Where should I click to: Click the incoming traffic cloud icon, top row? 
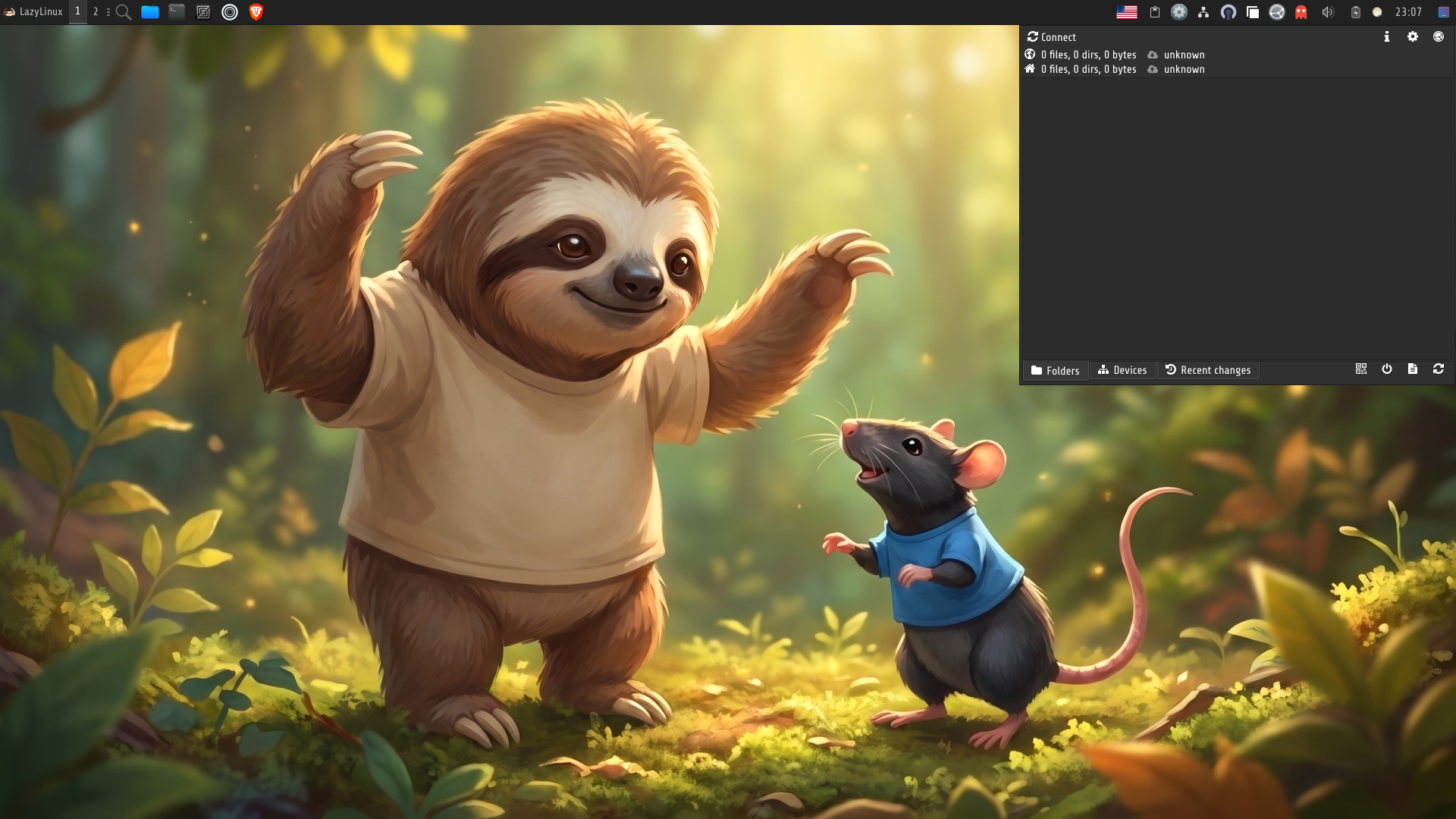click(1153, 55)
